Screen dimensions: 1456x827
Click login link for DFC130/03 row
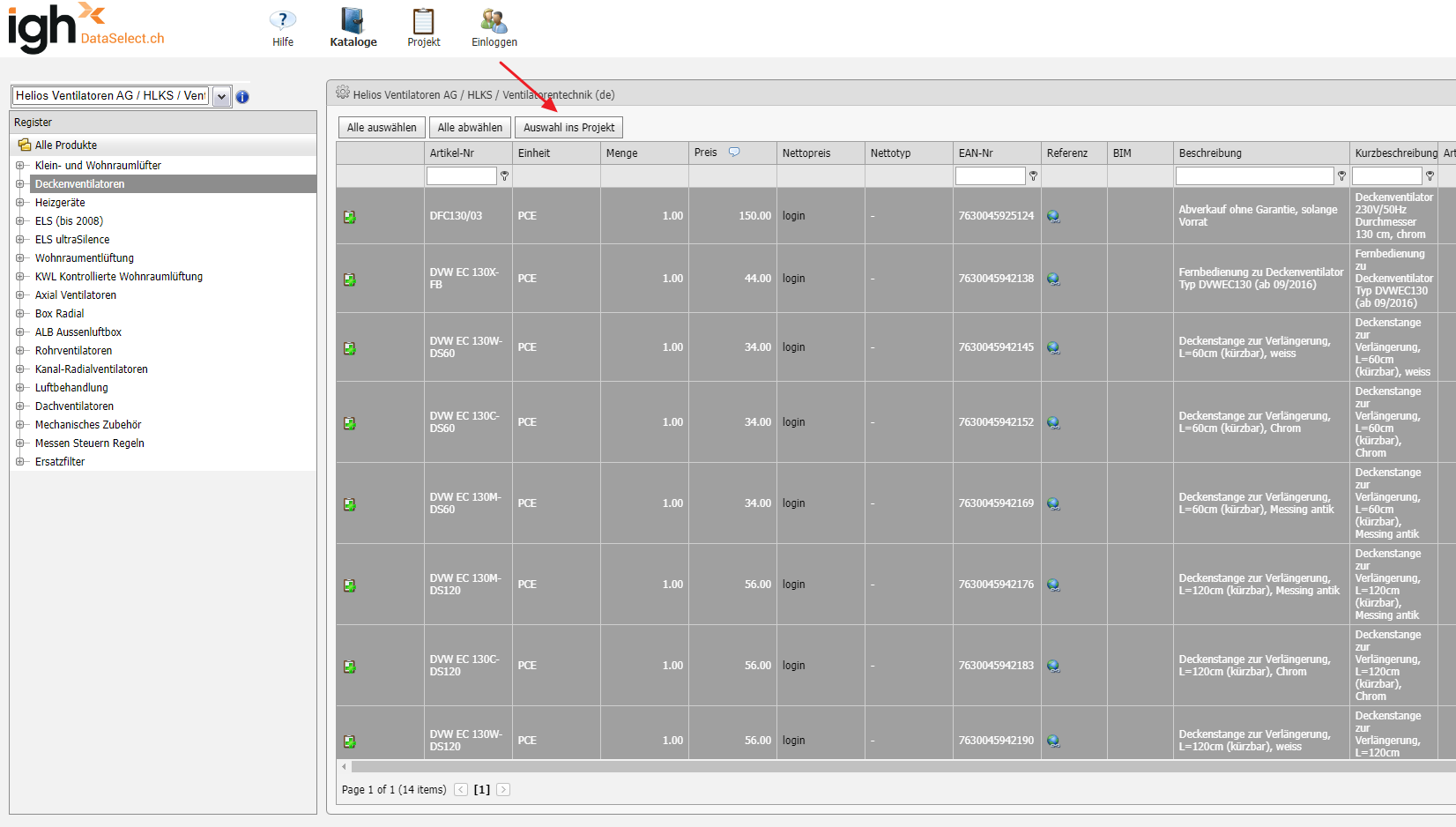(x=794, y=216)
